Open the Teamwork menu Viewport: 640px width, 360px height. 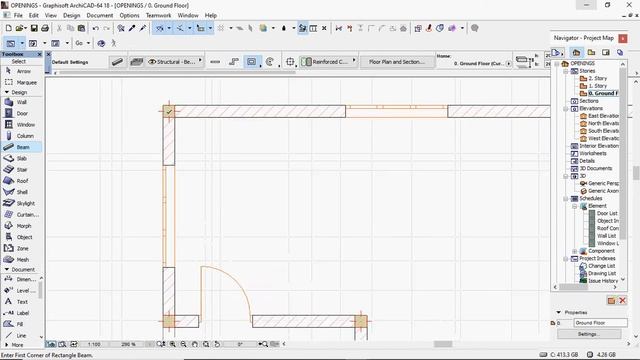coord(158,15)
